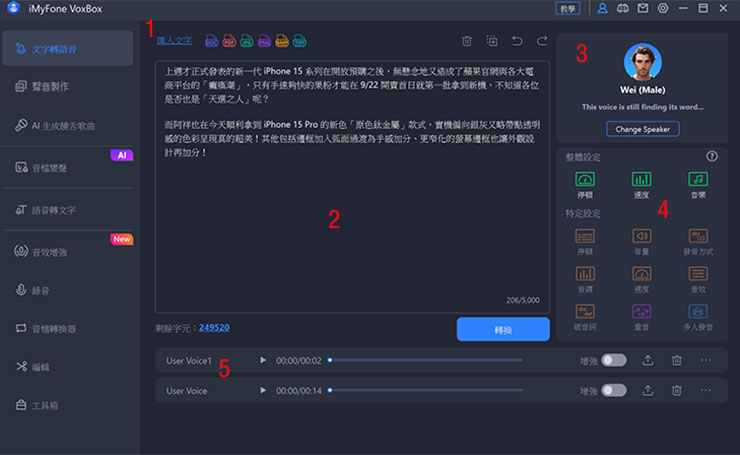The height and width of the screenshot is (455, 740).
Task: Play the User Voice audio
Action: (x=263, y=391)
